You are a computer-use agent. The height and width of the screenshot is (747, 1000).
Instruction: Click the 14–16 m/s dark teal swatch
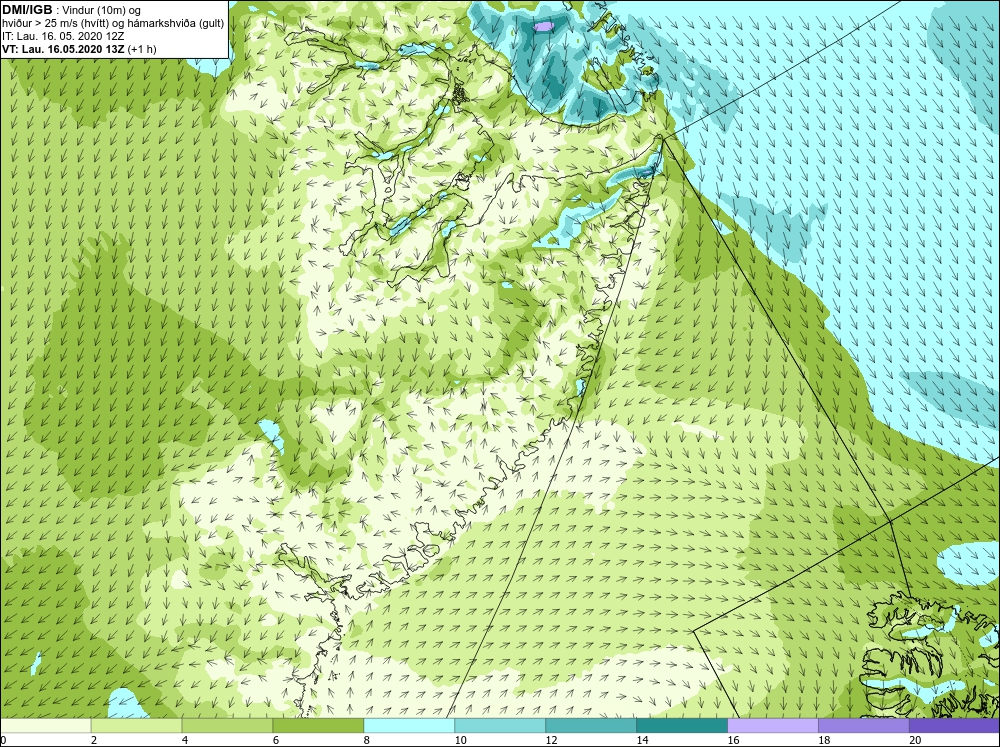pyautogui.click(x=682, y=726)
